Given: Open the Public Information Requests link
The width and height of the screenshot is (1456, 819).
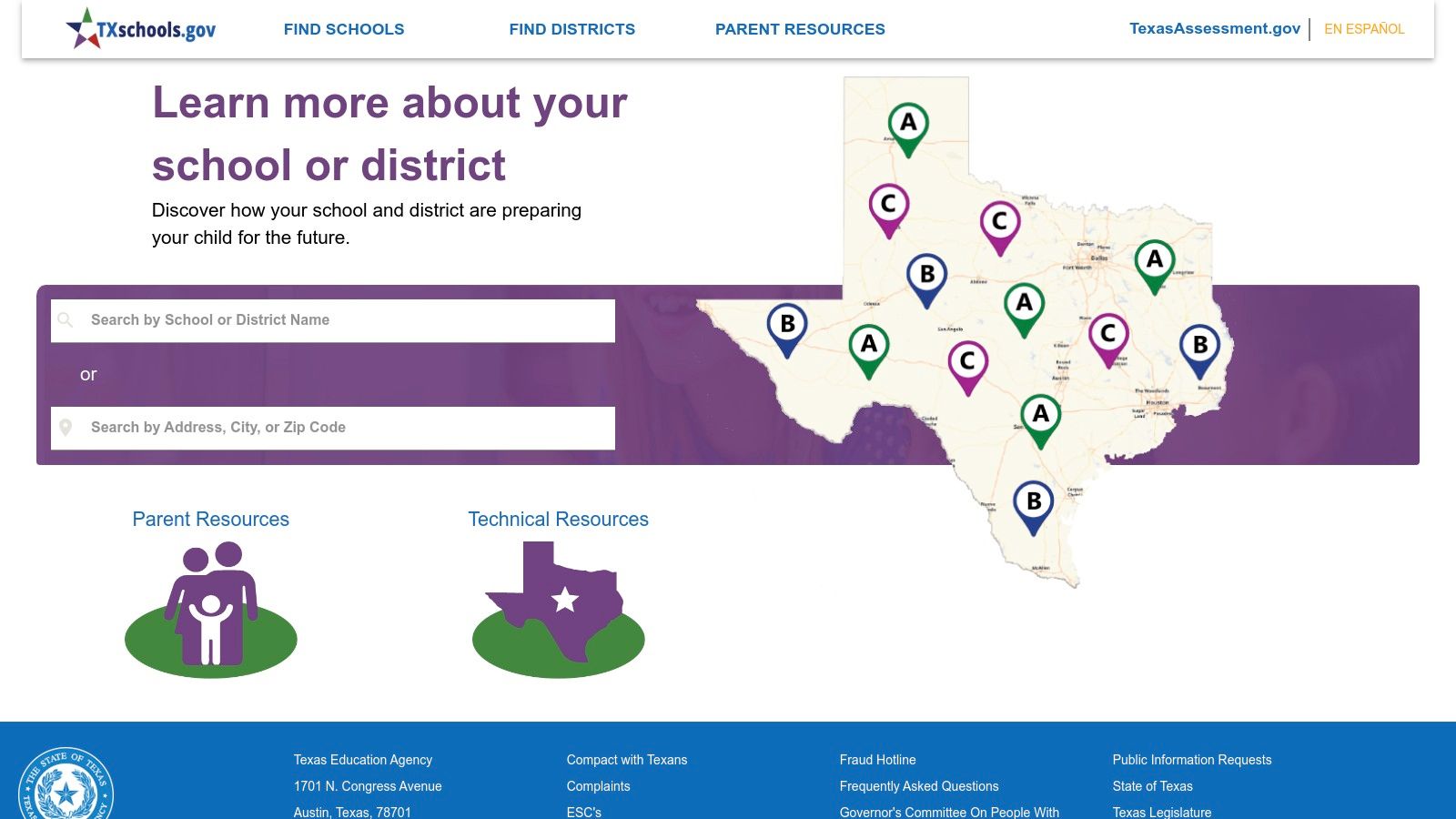Looking at the screenshot, I should coord(1192,760).
